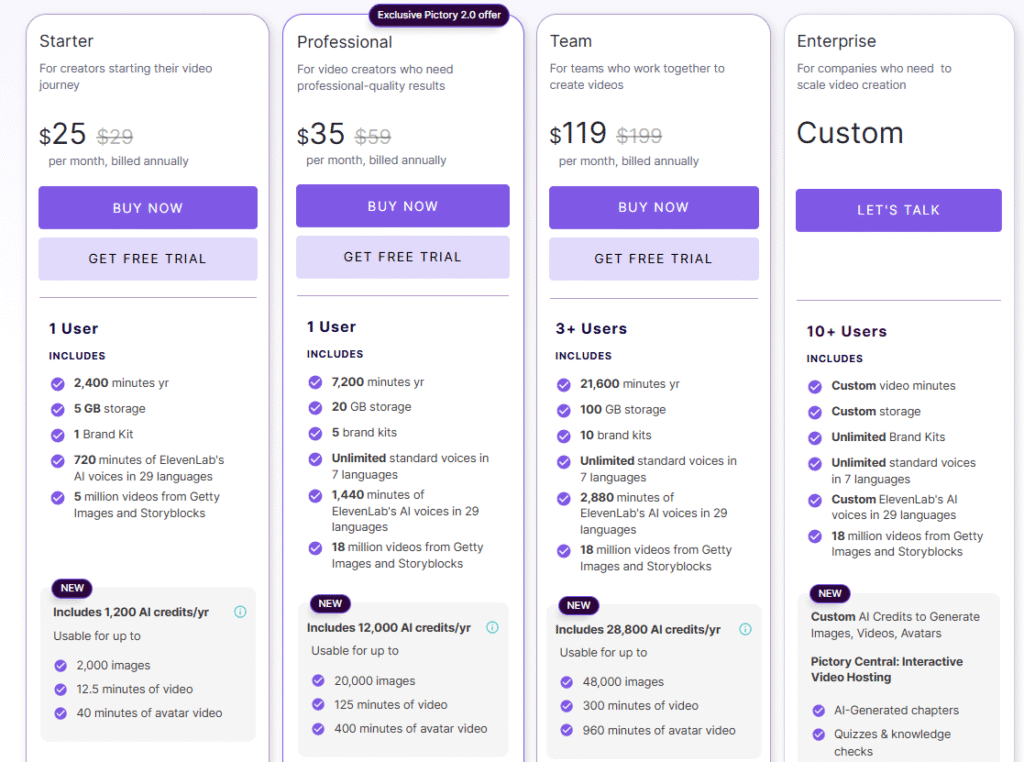1024x762 pixels.
Task: Click checkmark beside 2,880 minutes of ElevenLab's
Action: (564, 498)
